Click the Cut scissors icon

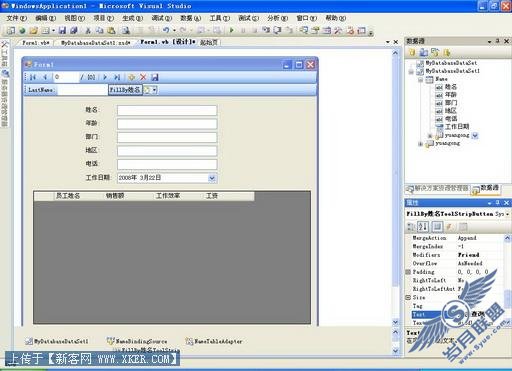88,31
